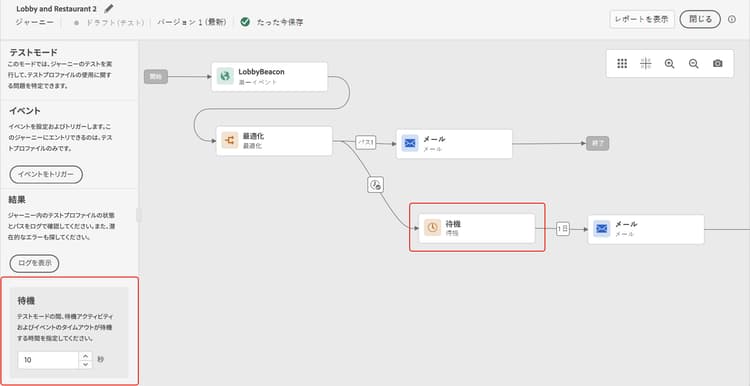Click the バージョン 1 (最新) label
The width and height of the screenshot is (750, 386).
point(191,22)
